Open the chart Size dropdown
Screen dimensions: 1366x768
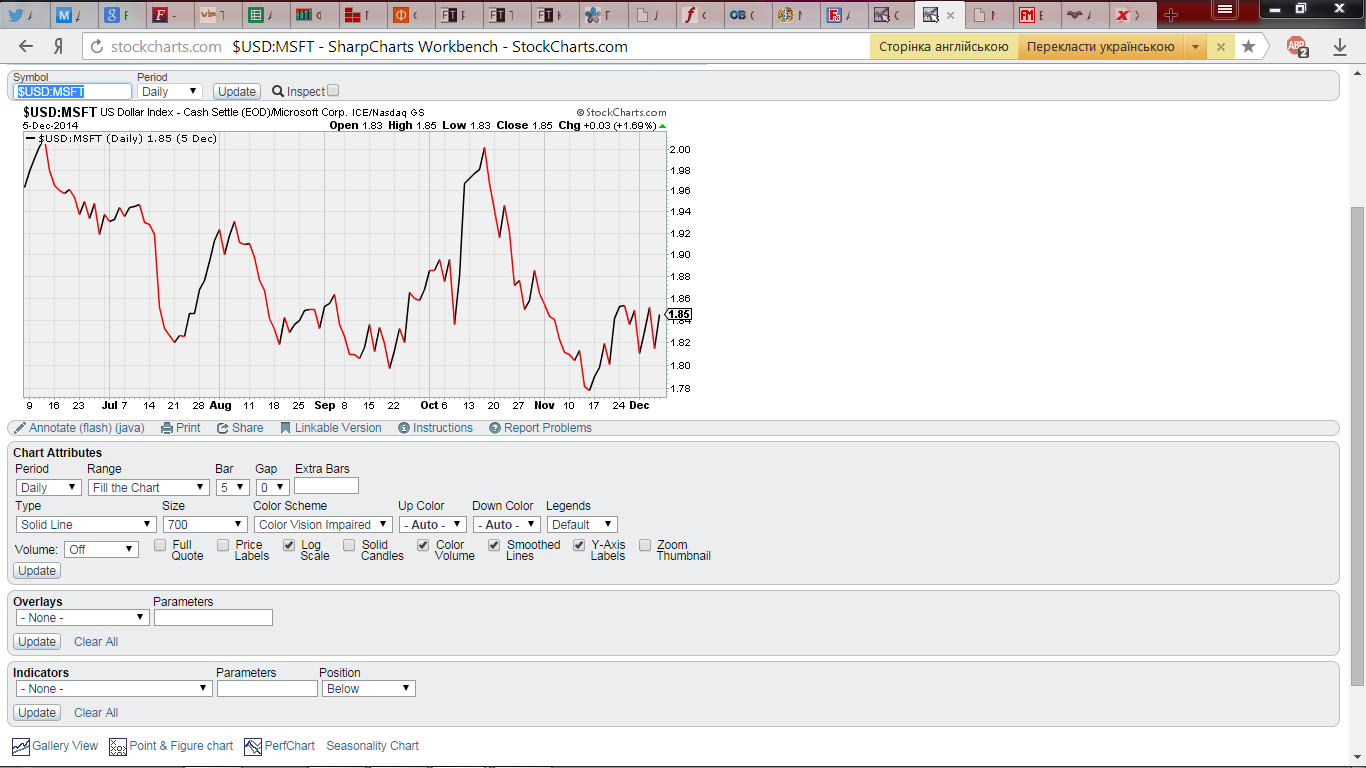205,525
